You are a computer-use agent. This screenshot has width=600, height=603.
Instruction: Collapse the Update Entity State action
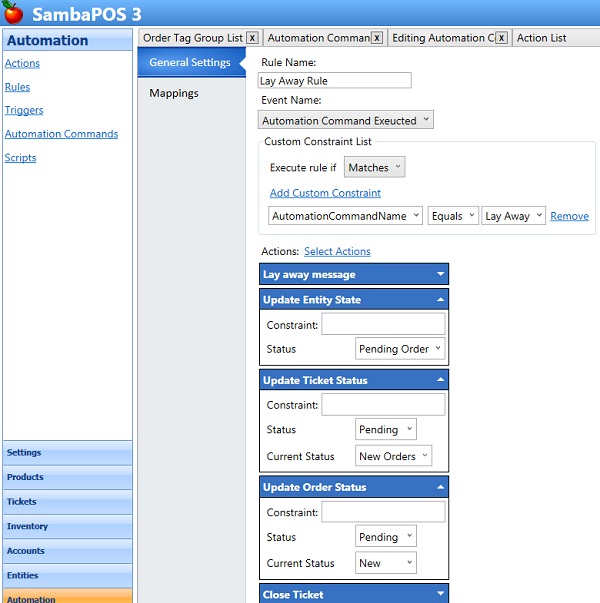[440, 300]
